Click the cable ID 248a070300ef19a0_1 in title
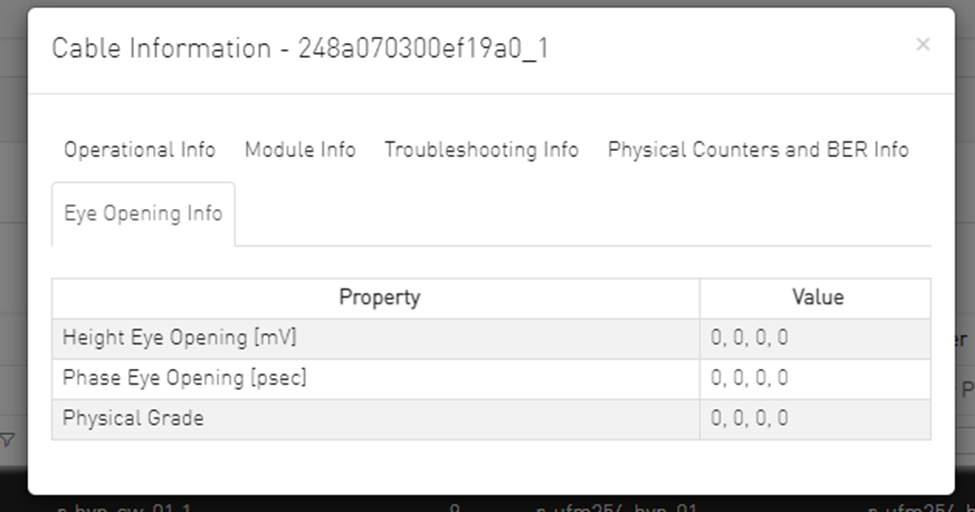 tap(423, 49)
